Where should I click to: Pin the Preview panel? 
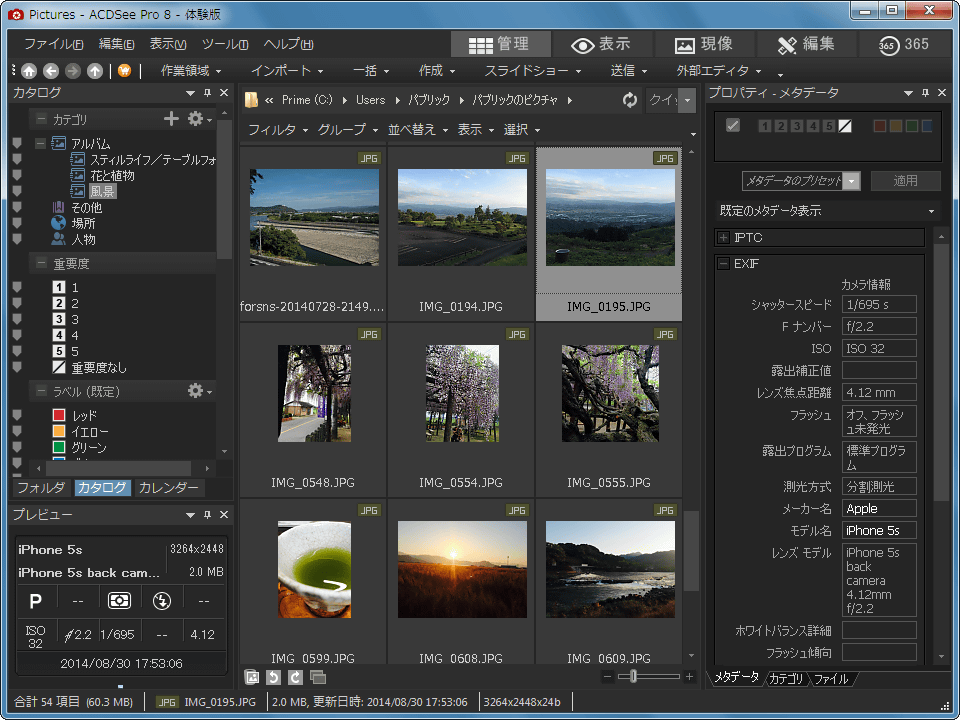(207, 515)
